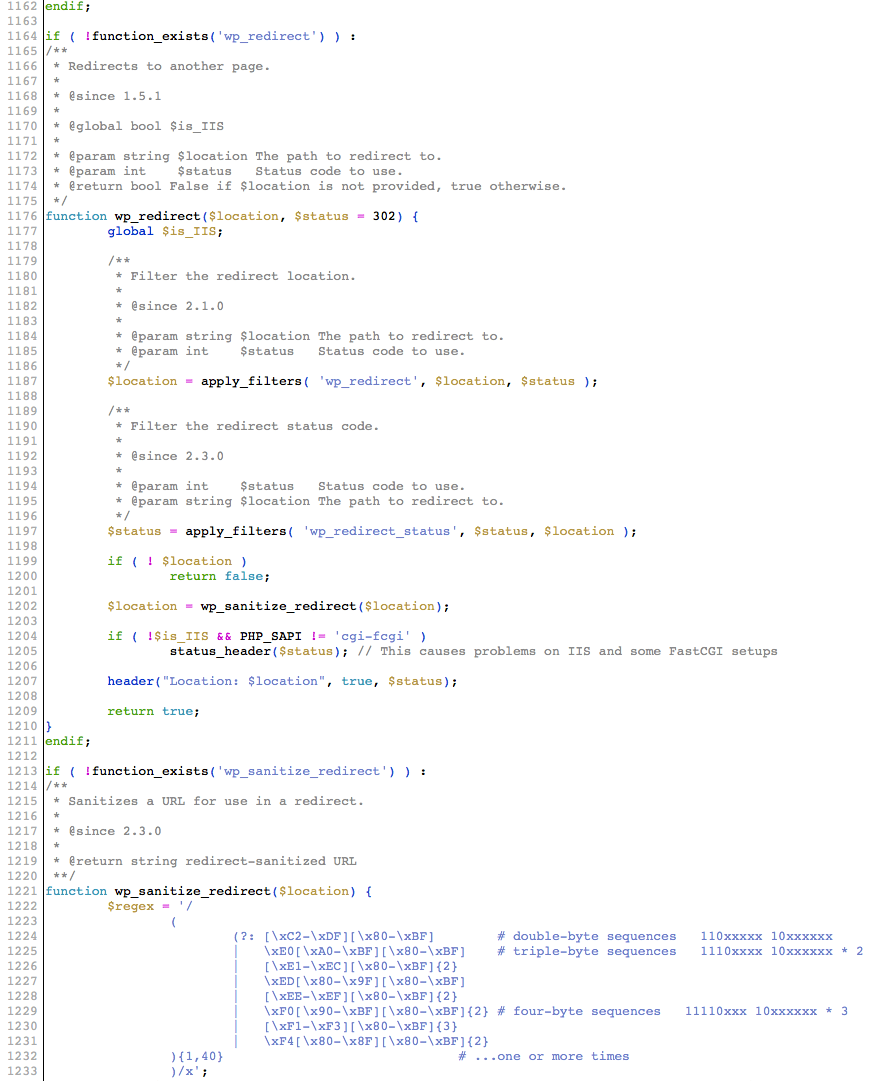The height and width of the screenshot is (1081, 888).
Task: Click the wp_redirect function name in its declaration
Action: 158,216
